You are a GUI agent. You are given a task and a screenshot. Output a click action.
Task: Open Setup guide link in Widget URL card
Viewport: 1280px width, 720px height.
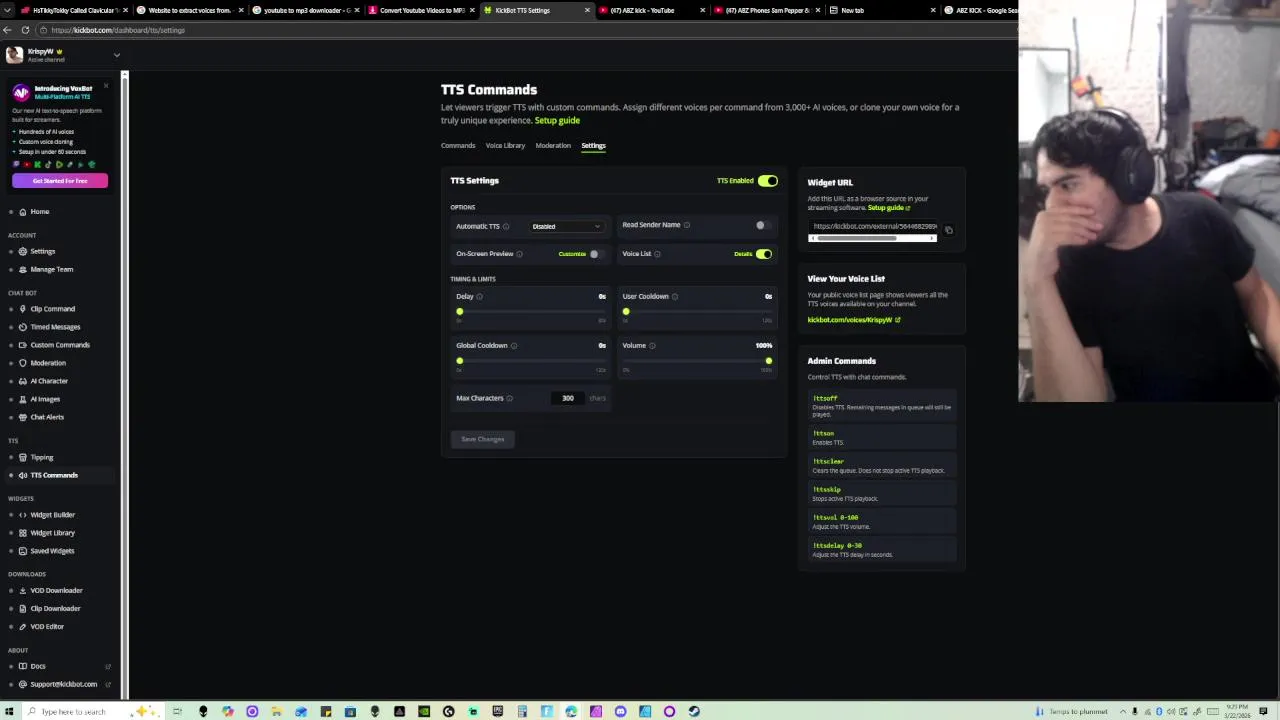pyautogui.click(x=889, y=208)
